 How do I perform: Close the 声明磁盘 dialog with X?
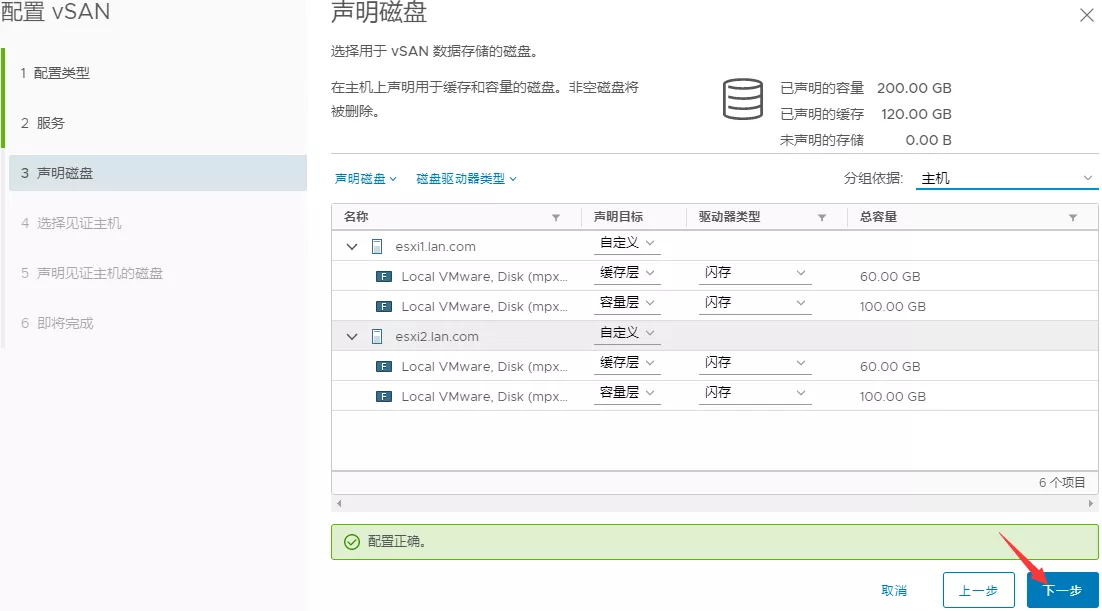point(1086,15)
